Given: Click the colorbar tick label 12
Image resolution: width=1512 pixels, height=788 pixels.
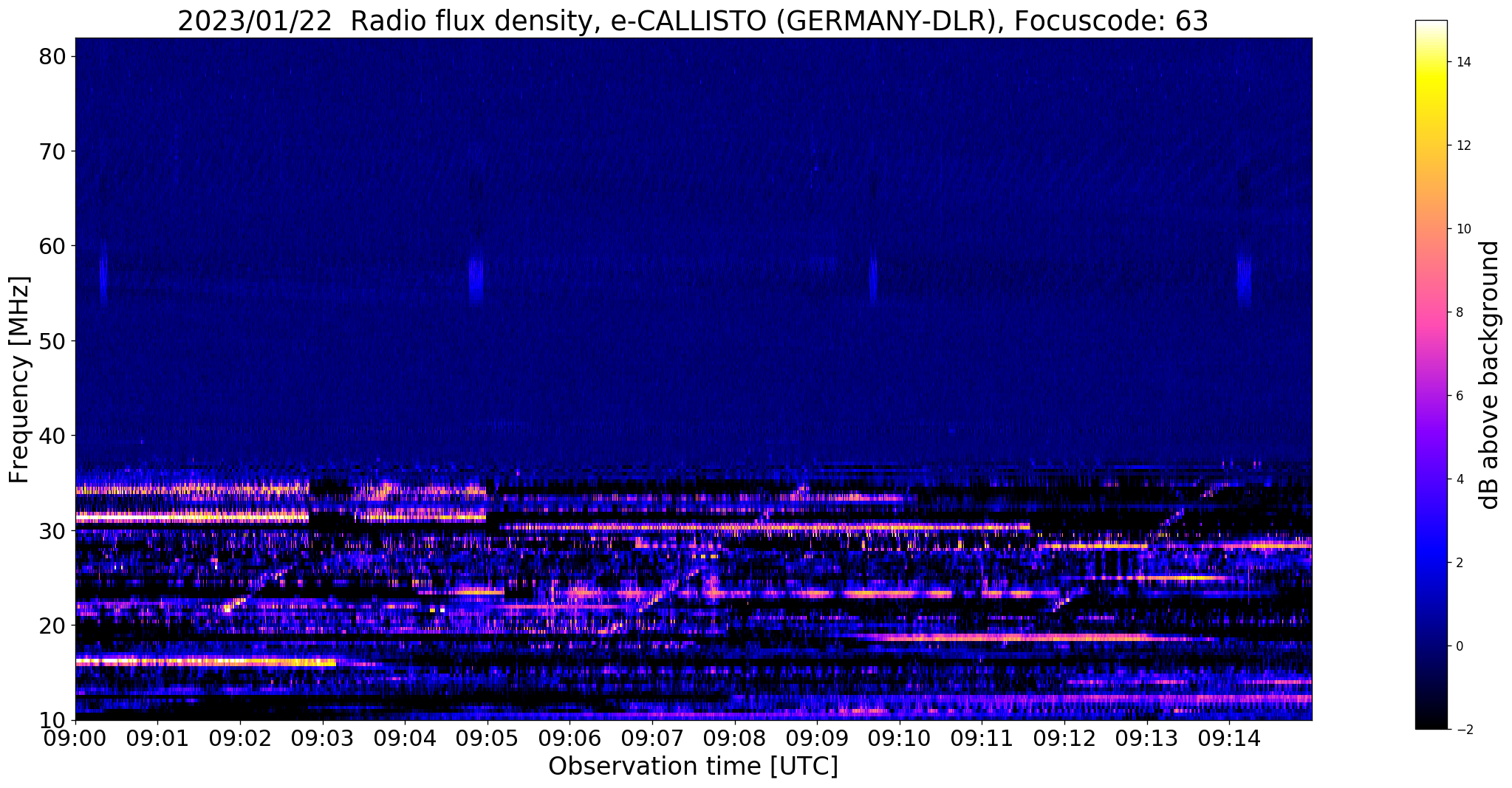Looking at the screenshot, I should [x=1463, y=145].
